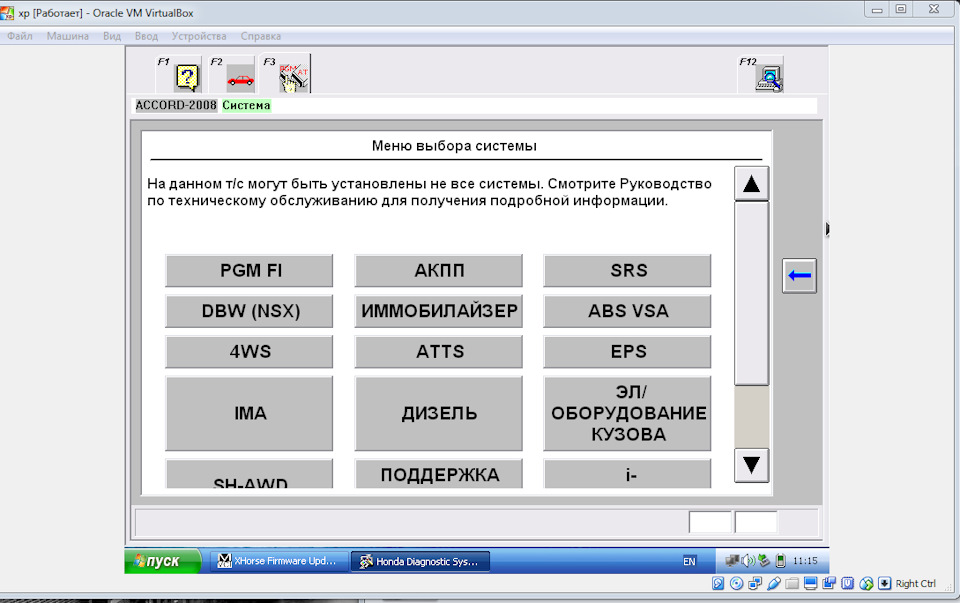
Task: Click VirtualBox display monitor icon
Action: click(811, 583)
